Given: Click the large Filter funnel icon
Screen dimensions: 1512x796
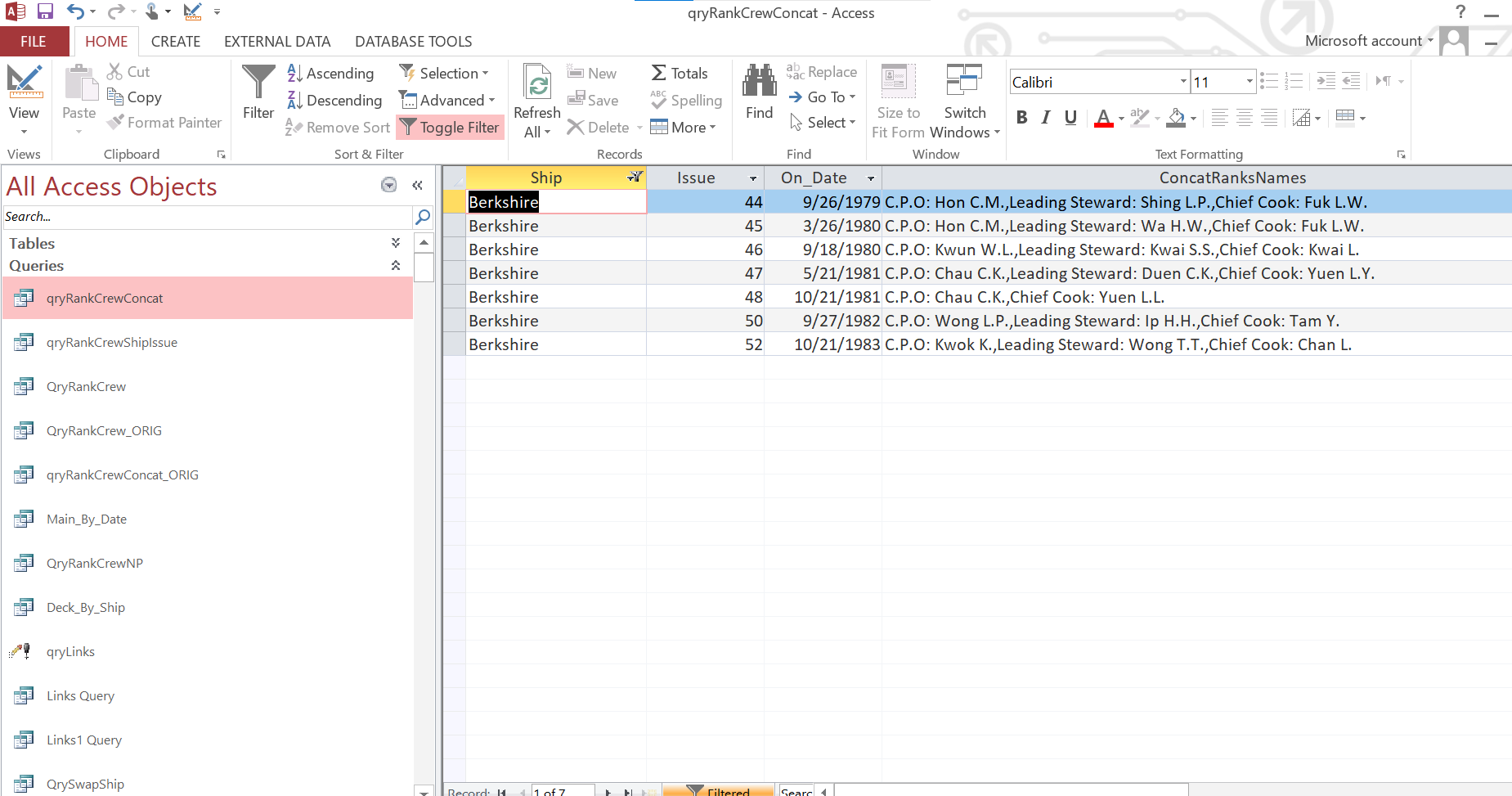Looking at the screenshot, I should 258,82.
